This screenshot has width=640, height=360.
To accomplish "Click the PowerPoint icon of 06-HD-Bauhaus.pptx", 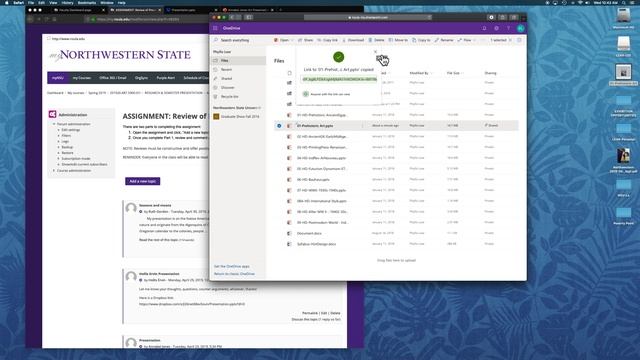I will [289, 180].
